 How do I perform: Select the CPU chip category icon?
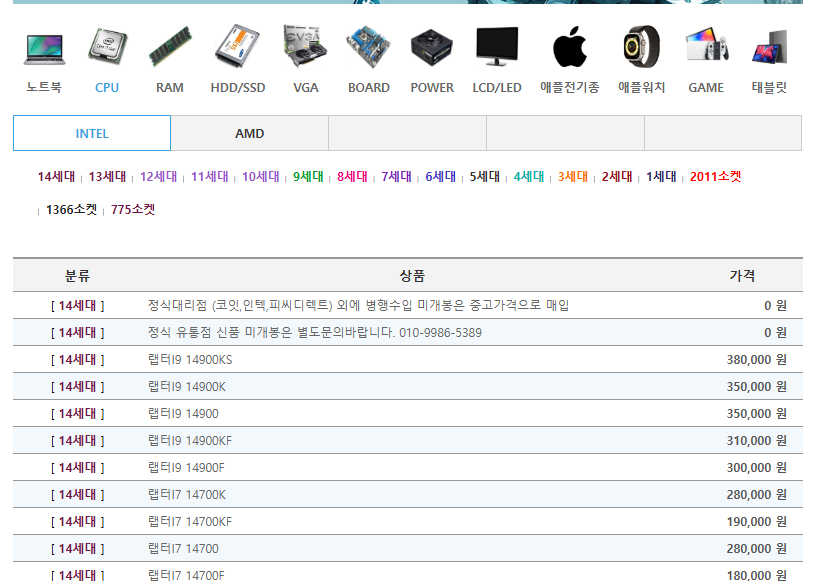[x=107, y=47]
